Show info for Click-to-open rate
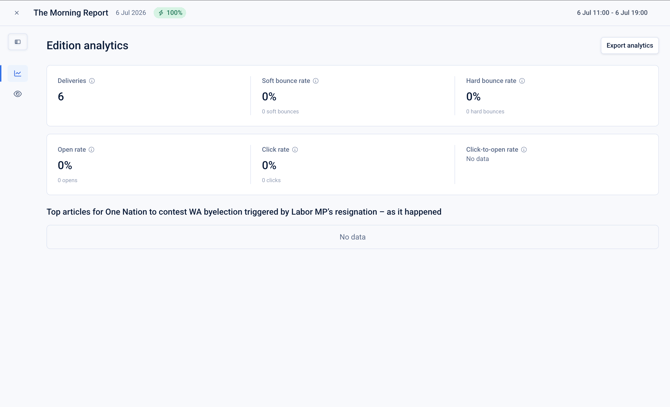Screen dimensions: 670x407 (x=524, y=149)
